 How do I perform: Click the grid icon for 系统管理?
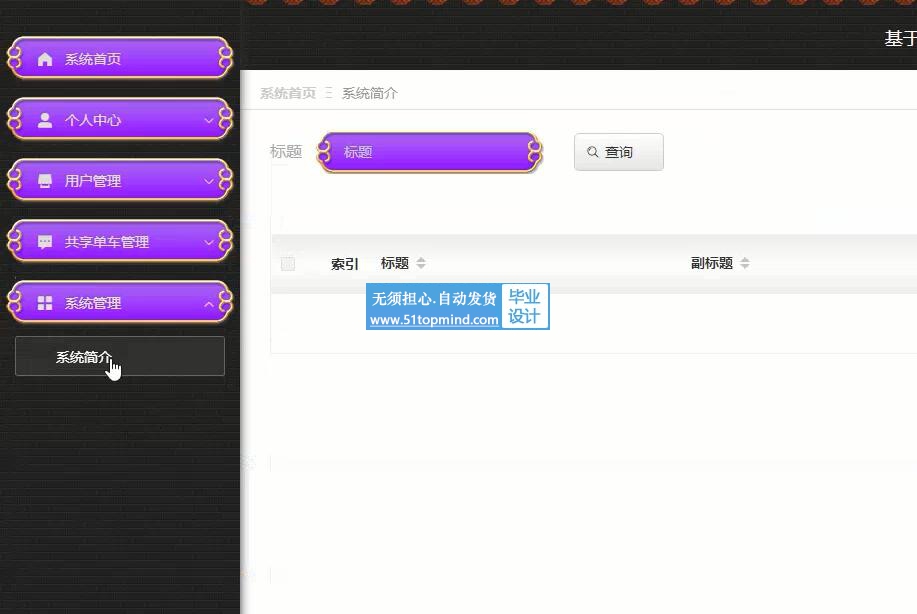(x=45, y=303)
